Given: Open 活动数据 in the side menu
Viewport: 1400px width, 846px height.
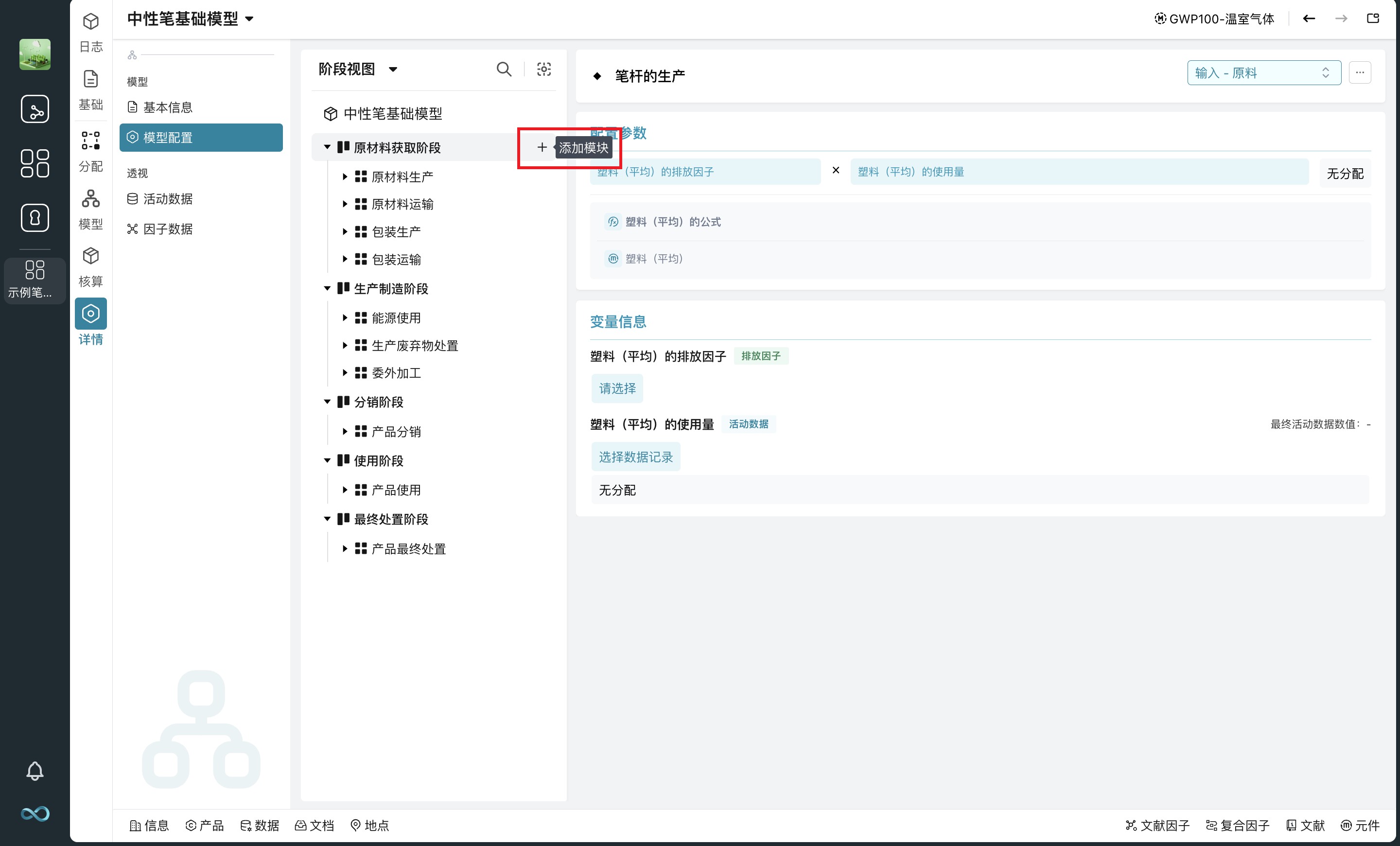Looking at the screenshot, I should [x=168, y=199].
